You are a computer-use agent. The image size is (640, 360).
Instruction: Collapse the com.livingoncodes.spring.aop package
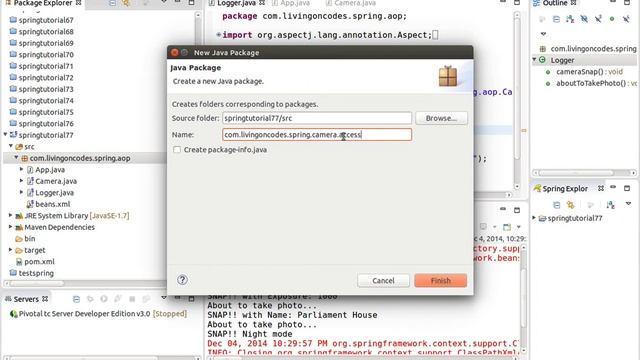tap(16, 158)
